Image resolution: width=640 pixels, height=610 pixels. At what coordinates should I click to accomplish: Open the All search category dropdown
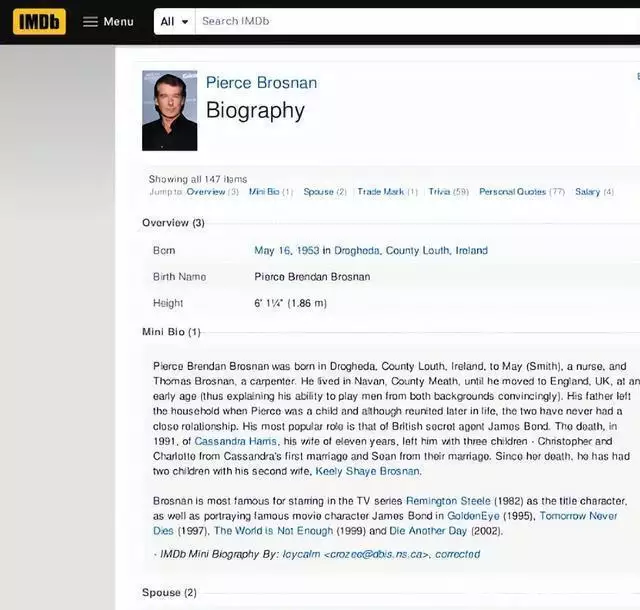click(174, 21)
